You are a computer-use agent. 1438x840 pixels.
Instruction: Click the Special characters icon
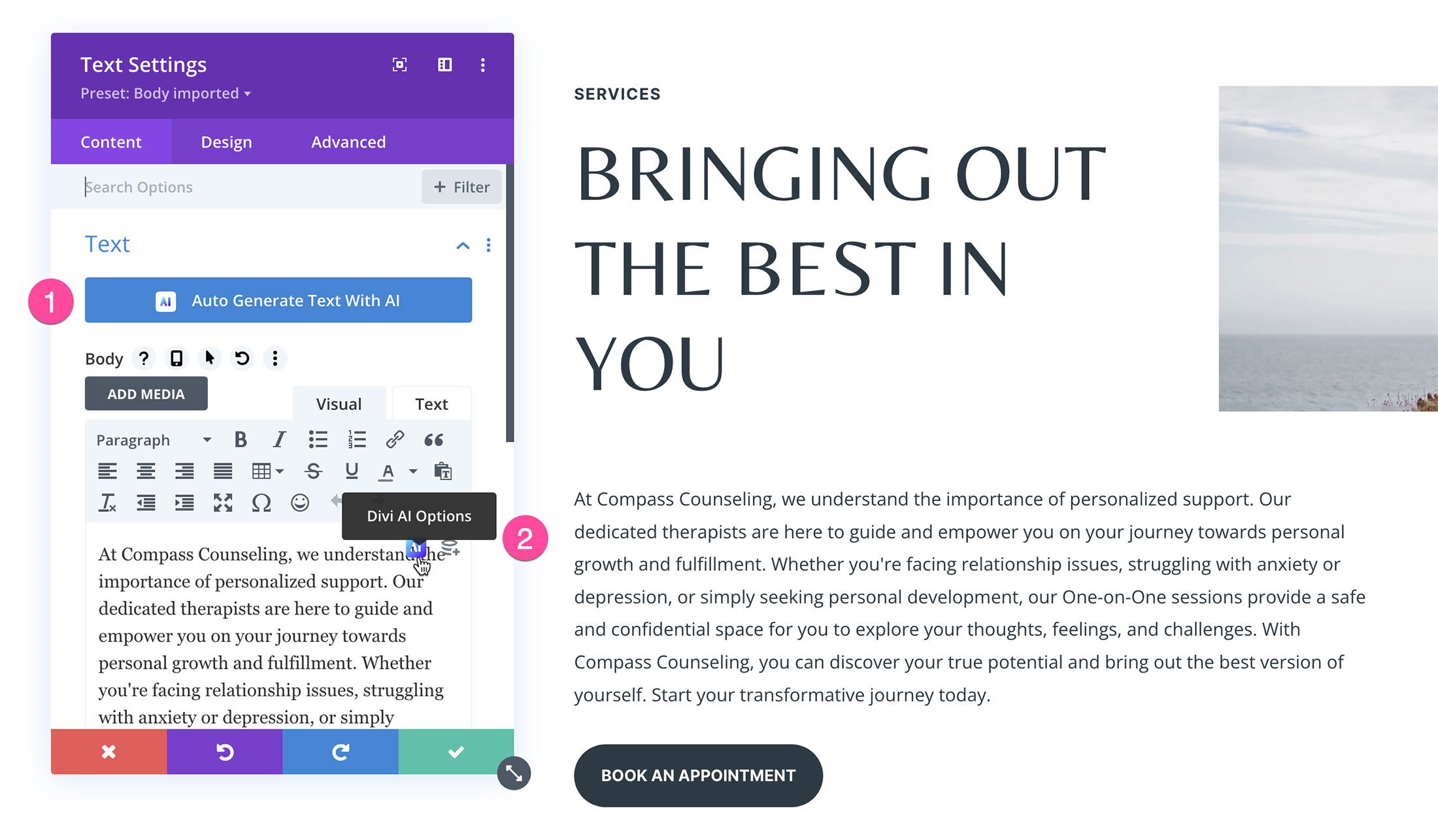[260, 502]
